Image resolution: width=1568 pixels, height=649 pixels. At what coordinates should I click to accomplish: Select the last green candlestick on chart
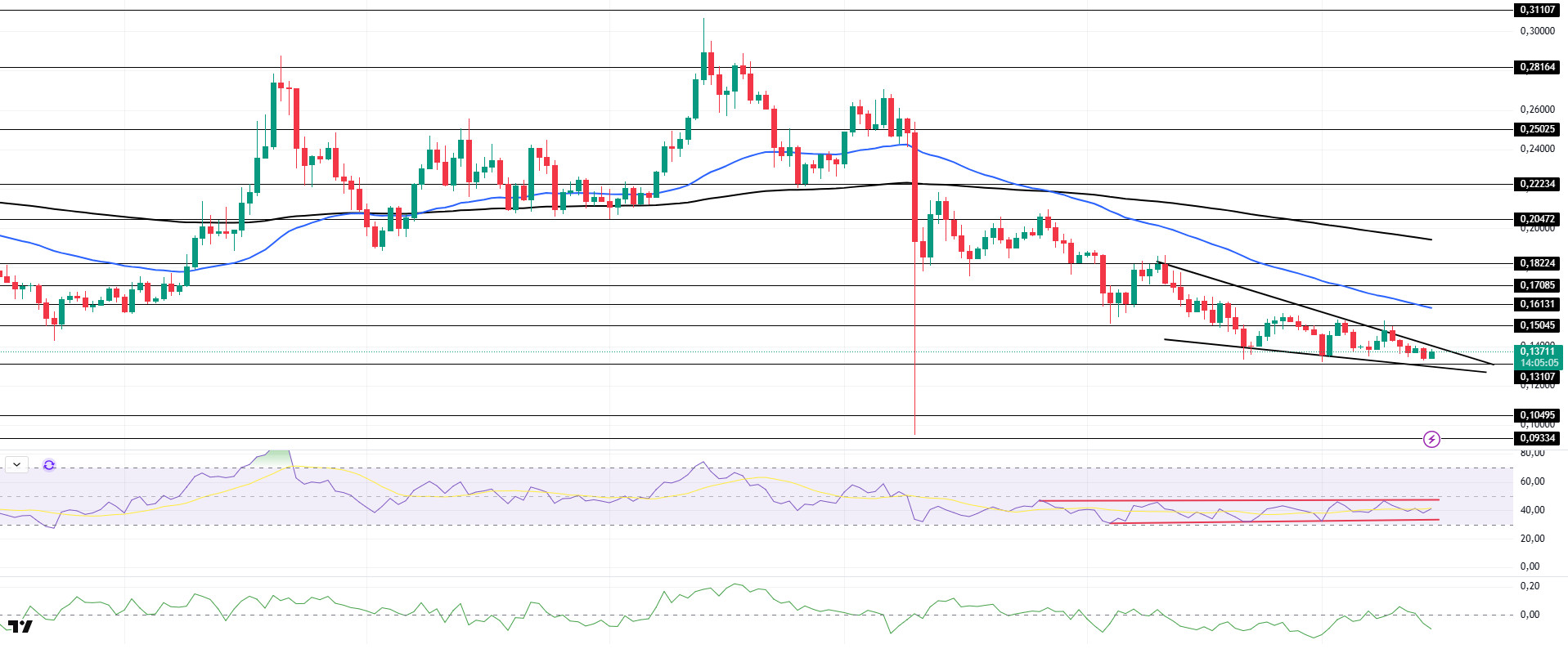click(x=1431, y=355)
